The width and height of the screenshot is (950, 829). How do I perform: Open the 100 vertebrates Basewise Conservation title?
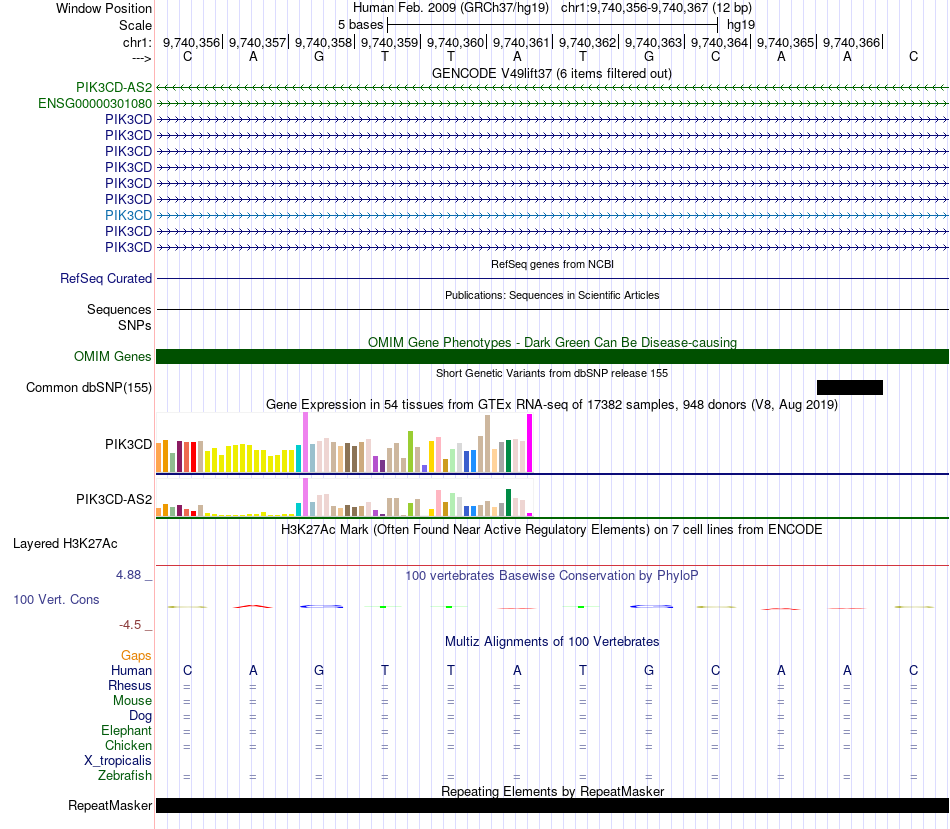552,576
